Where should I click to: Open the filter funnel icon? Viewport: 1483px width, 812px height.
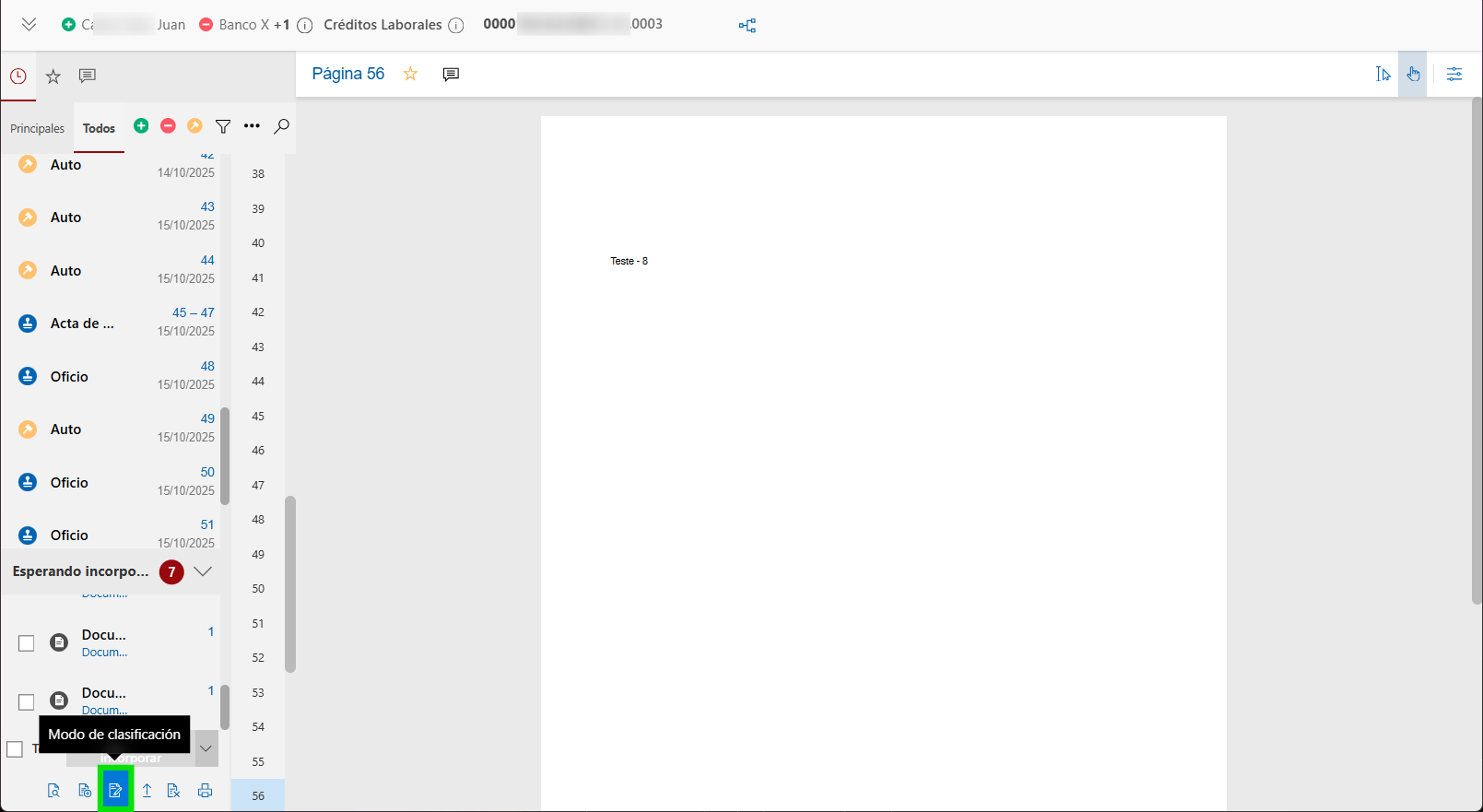pyautogui.click(x=223, y=126)
